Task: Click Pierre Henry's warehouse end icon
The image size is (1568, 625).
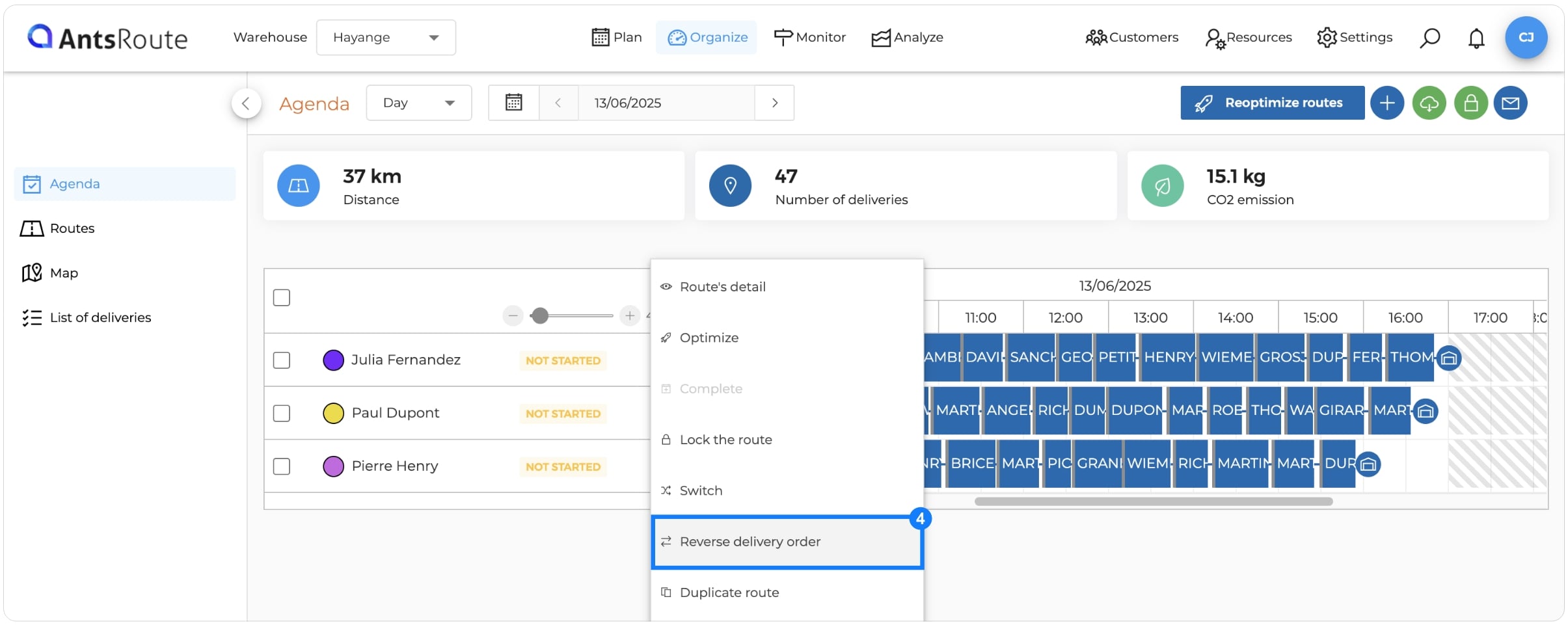Action: tap(1368, 464)
